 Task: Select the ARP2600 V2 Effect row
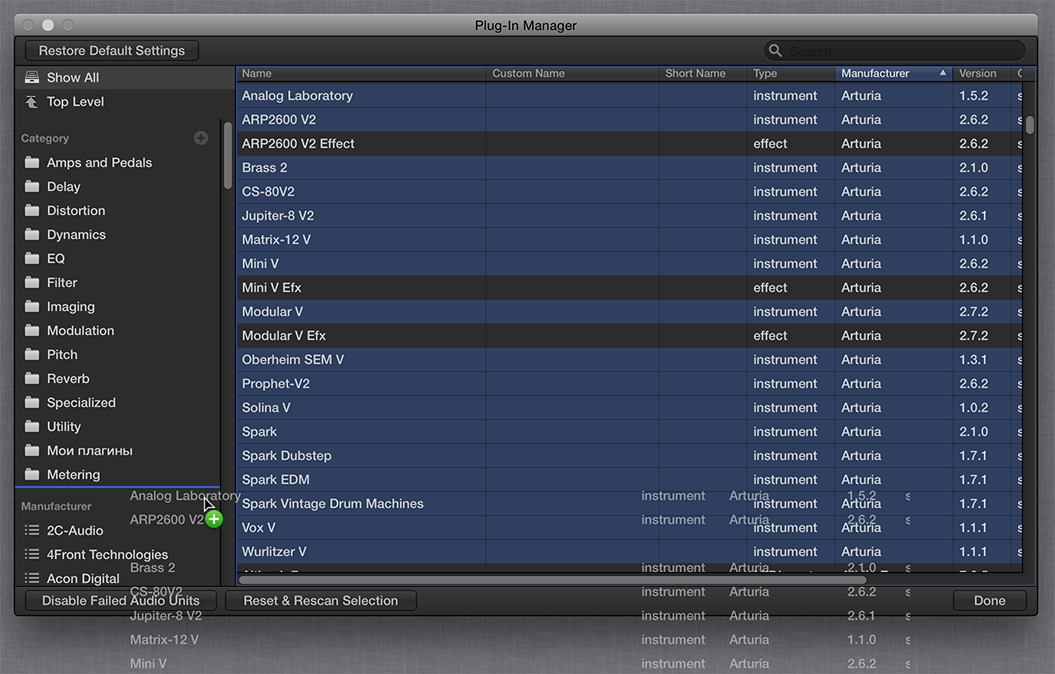point(629,143)
